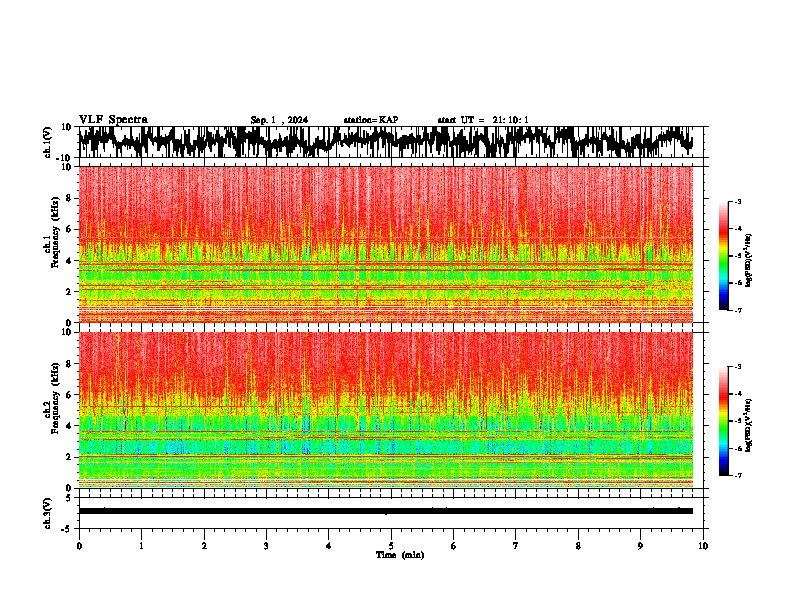792x612 pixels.
Task: Click time axis tick label "6"
Action: [454, 546]
